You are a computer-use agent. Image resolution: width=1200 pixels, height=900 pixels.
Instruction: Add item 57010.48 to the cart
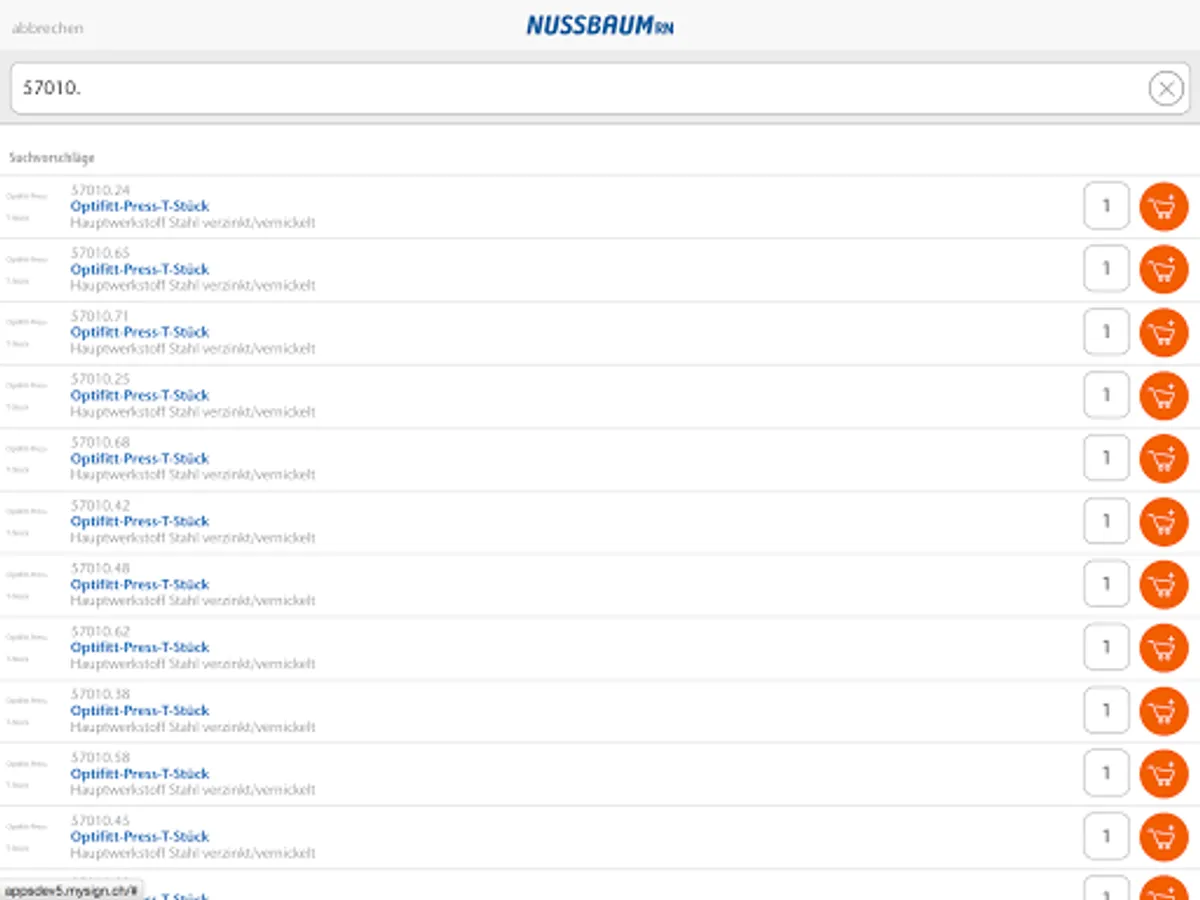(1164, 585)
